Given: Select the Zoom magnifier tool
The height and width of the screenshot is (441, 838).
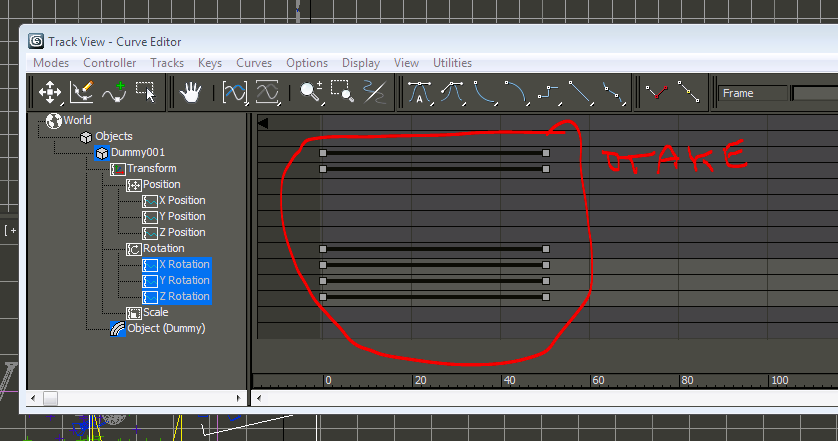Looking at the screenshot, I should pyautogui.click(x=311, y=92).
